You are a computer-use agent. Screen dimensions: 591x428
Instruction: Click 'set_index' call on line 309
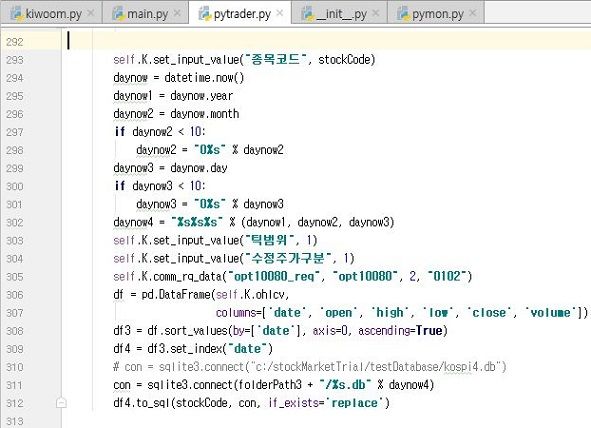coord(196,349)
